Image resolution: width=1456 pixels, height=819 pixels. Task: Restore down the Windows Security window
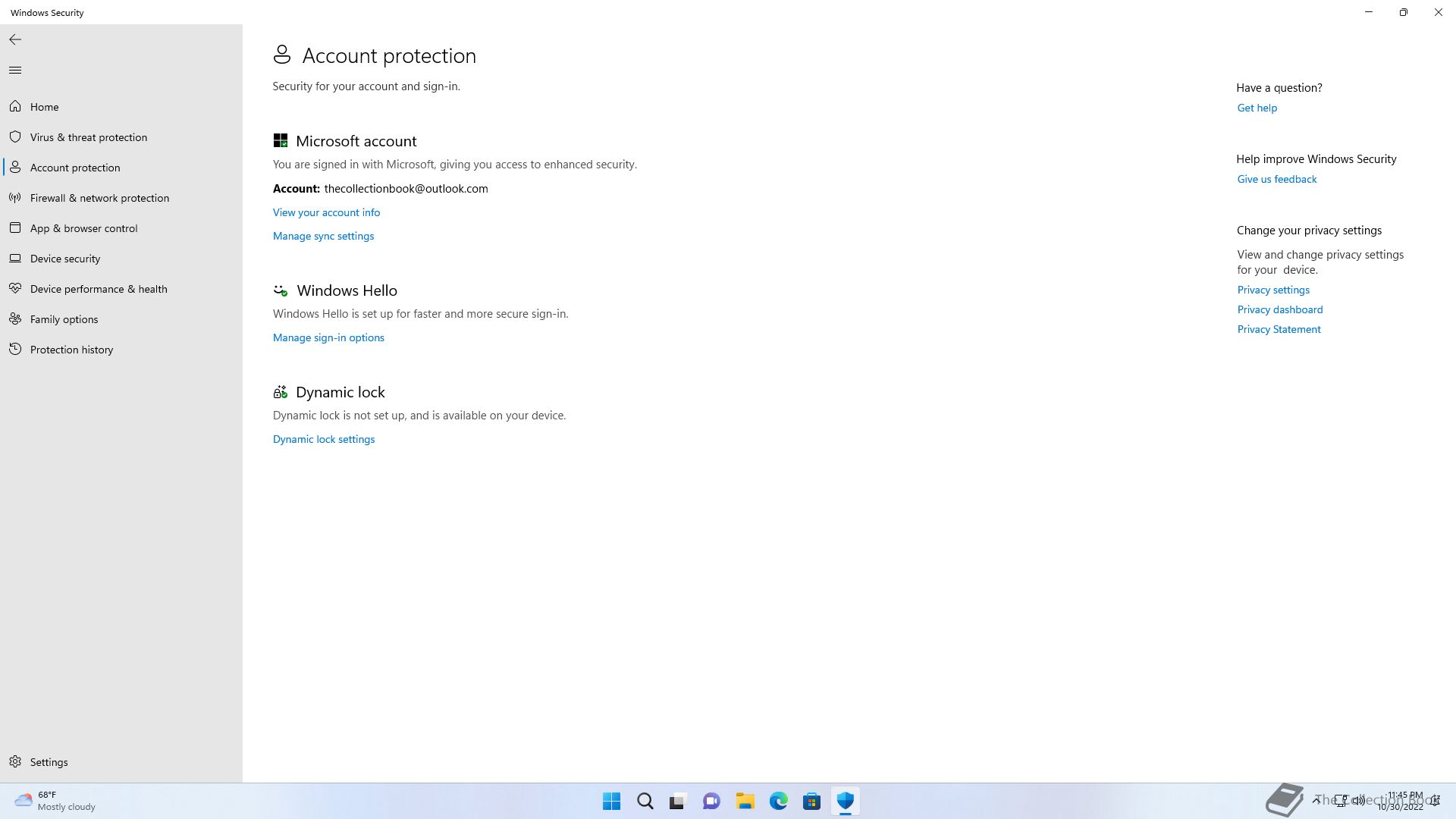click(1403, 12)
